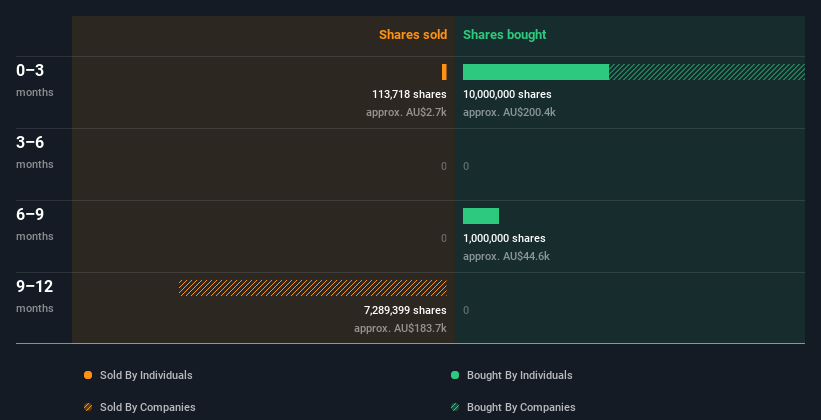Click the small orange 0–3 months sold bar
Image resolution: width=821 pixels, height=420 pixels.
444,72
